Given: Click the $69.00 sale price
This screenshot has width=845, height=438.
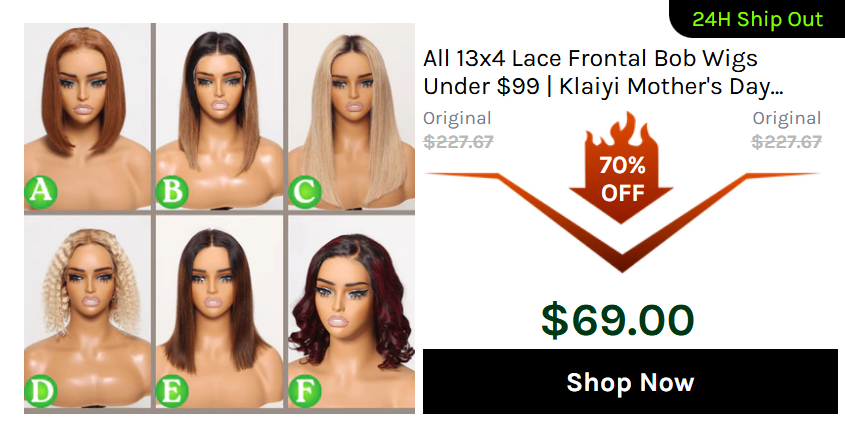Looking at the screenshot, I should tap(618, 320).
